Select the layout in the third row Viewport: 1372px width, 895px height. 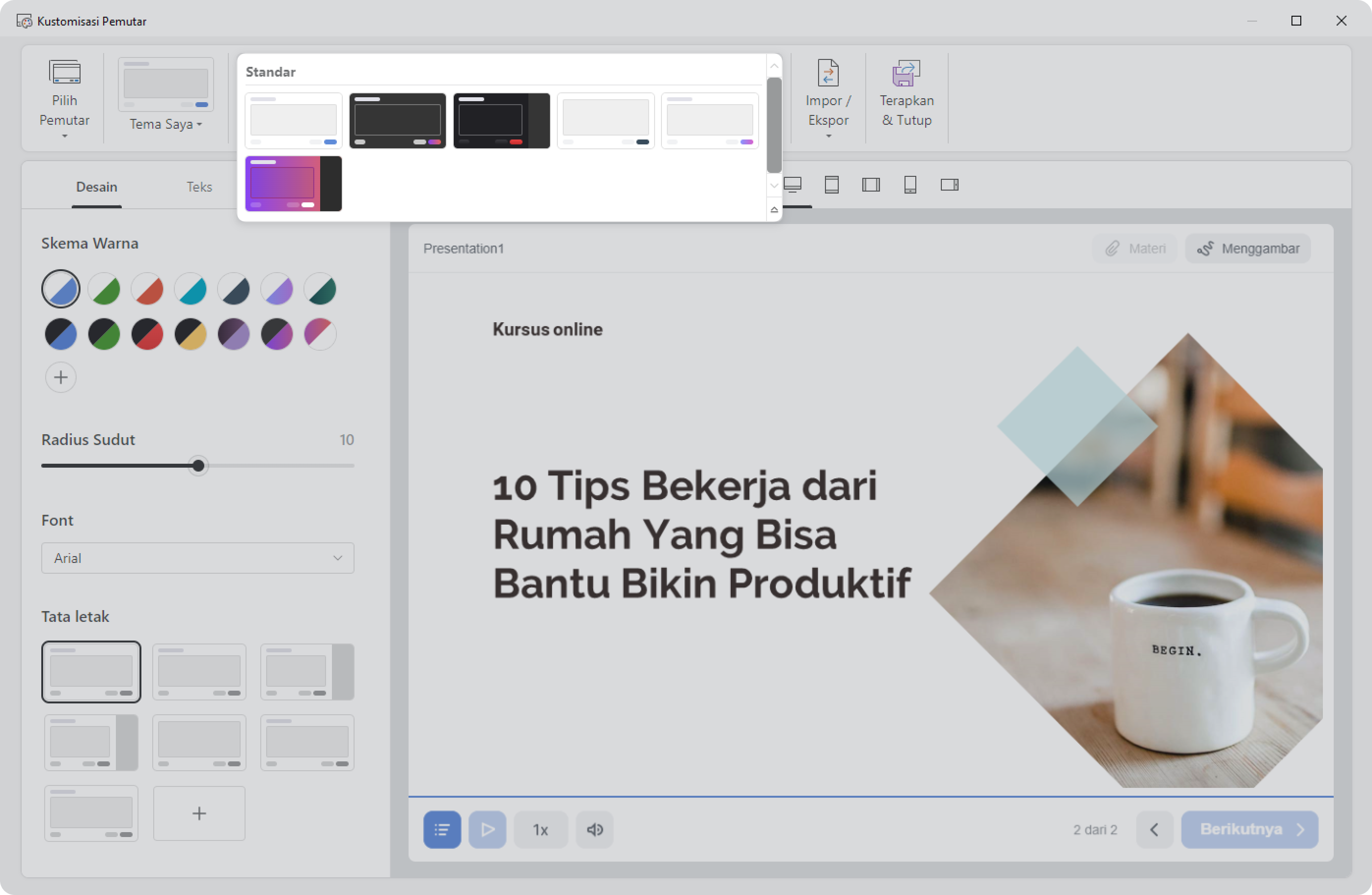(91, 813)
